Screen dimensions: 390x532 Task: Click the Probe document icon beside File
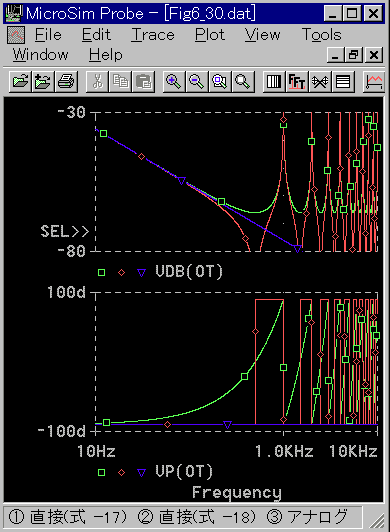tap(16, 35)
